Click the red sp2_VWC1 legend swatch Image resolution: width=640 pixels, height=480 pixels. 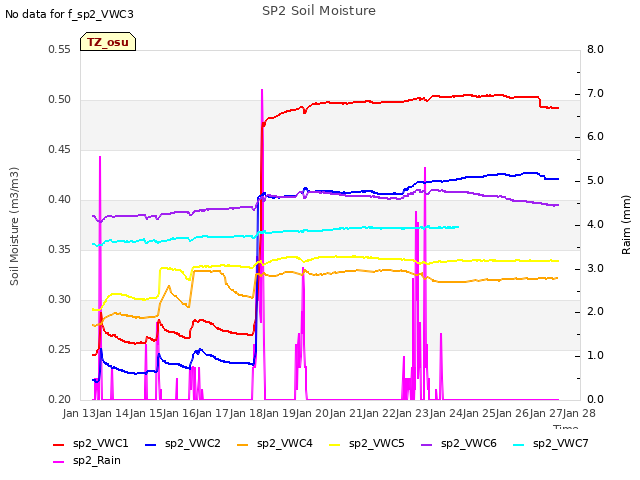59,444
